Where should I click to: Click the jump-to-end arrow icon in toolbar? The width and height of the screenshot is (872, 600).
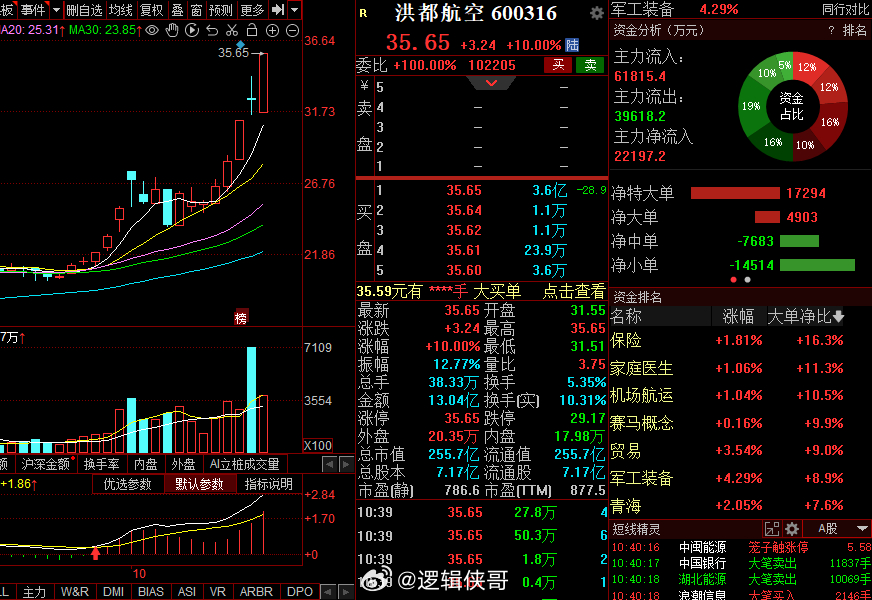tap(278, 9)
